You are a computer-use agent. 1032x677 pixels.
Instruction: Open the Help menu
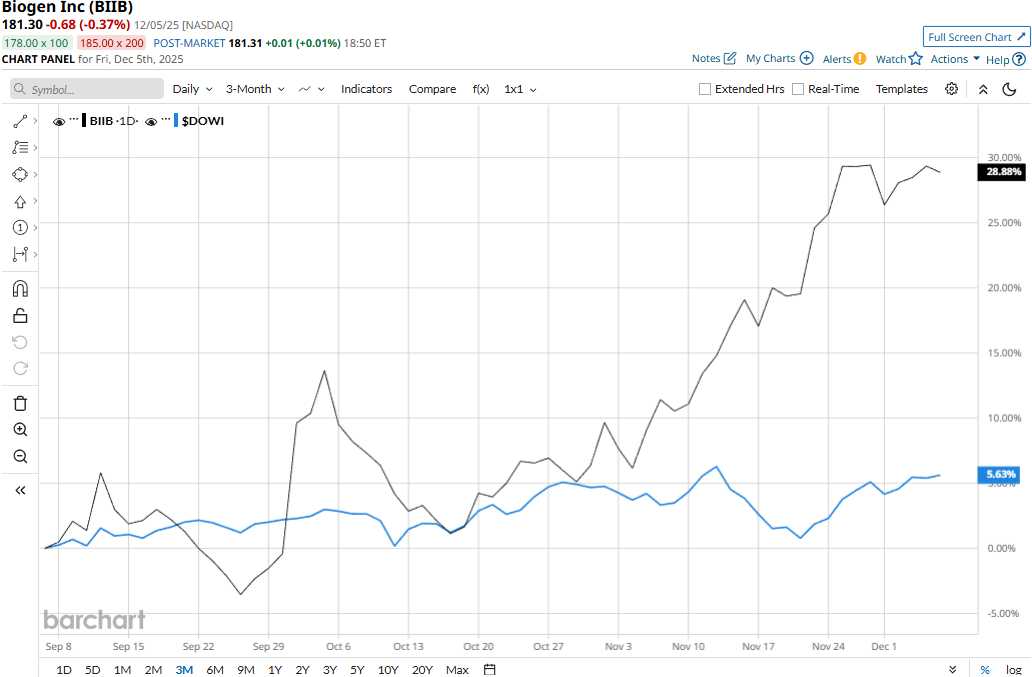(1006, 59)
